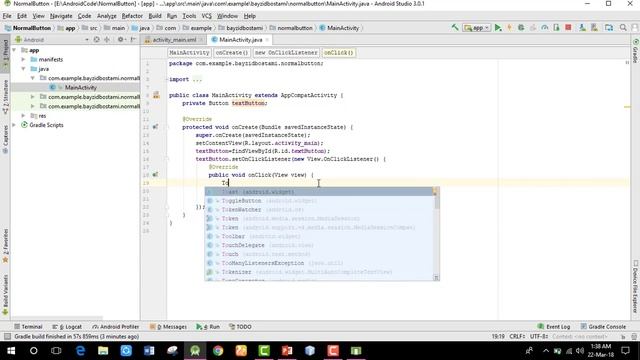This screenshot has width=640, height=360.
Task: Open the Logcat tool window
Action: (67, 327)
